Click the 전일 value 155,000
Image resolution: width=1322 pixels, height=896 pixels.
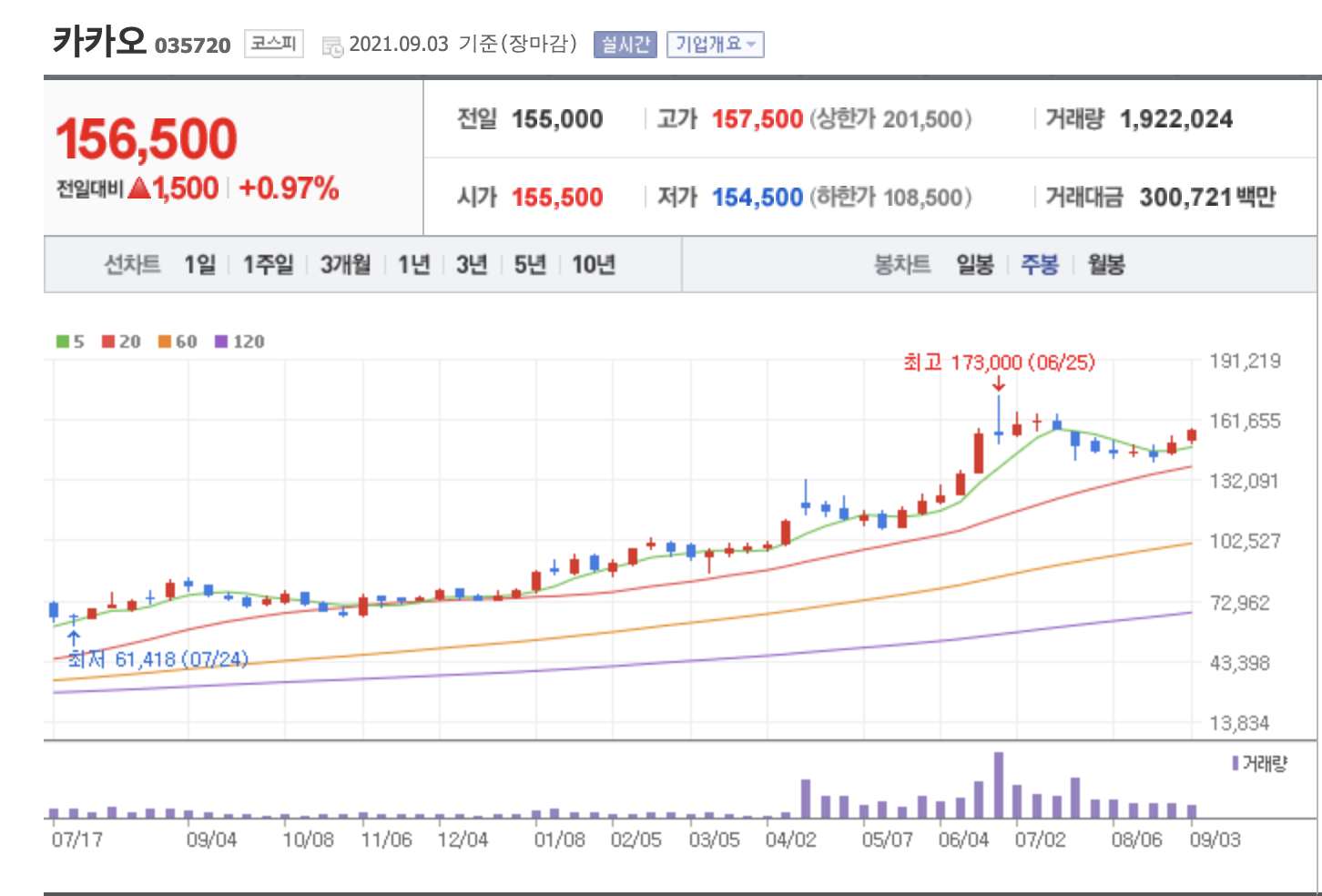pos(557,119)
